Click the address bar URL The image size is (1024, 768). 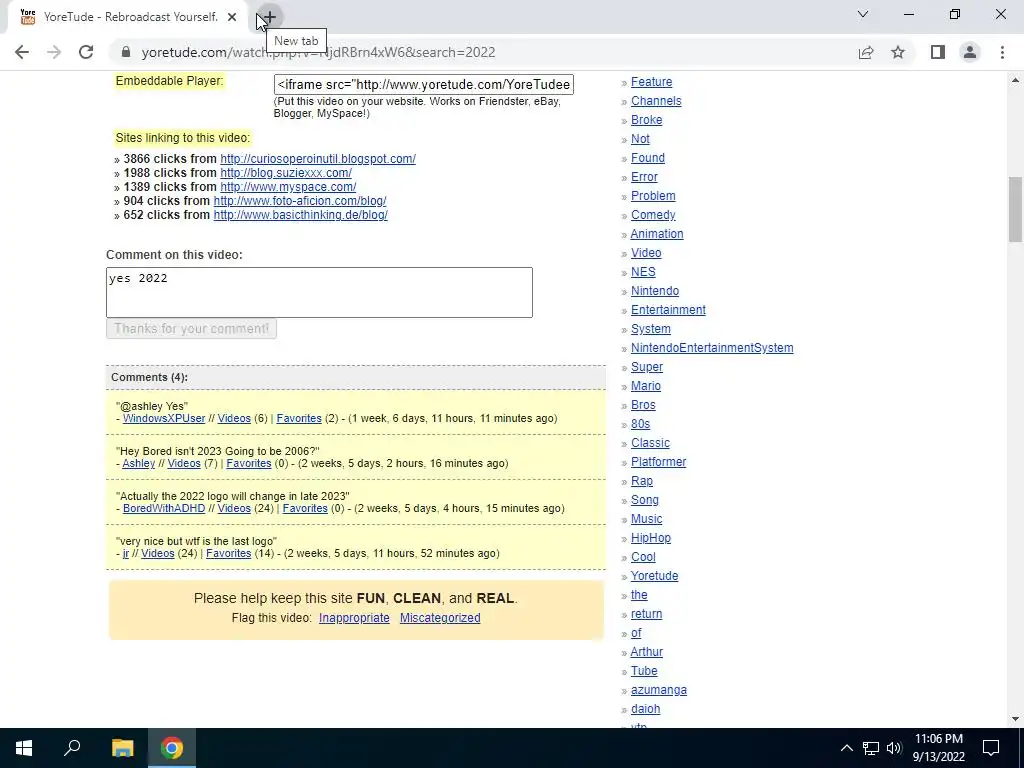click(x=318, y=52)
